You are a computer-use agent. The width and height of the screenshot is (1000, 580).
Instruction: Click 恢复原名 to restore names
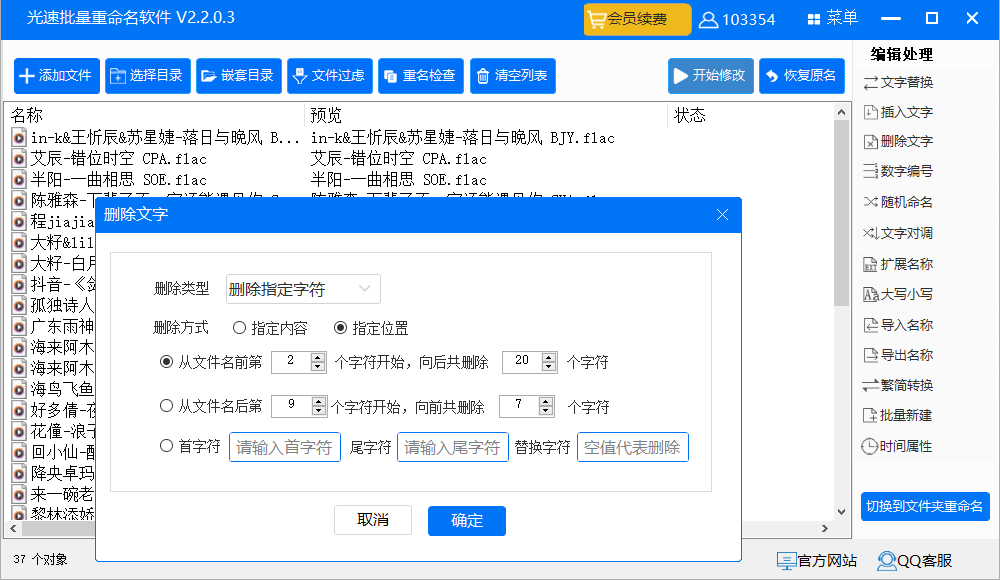pyautogui.click(x=802, y=76)
